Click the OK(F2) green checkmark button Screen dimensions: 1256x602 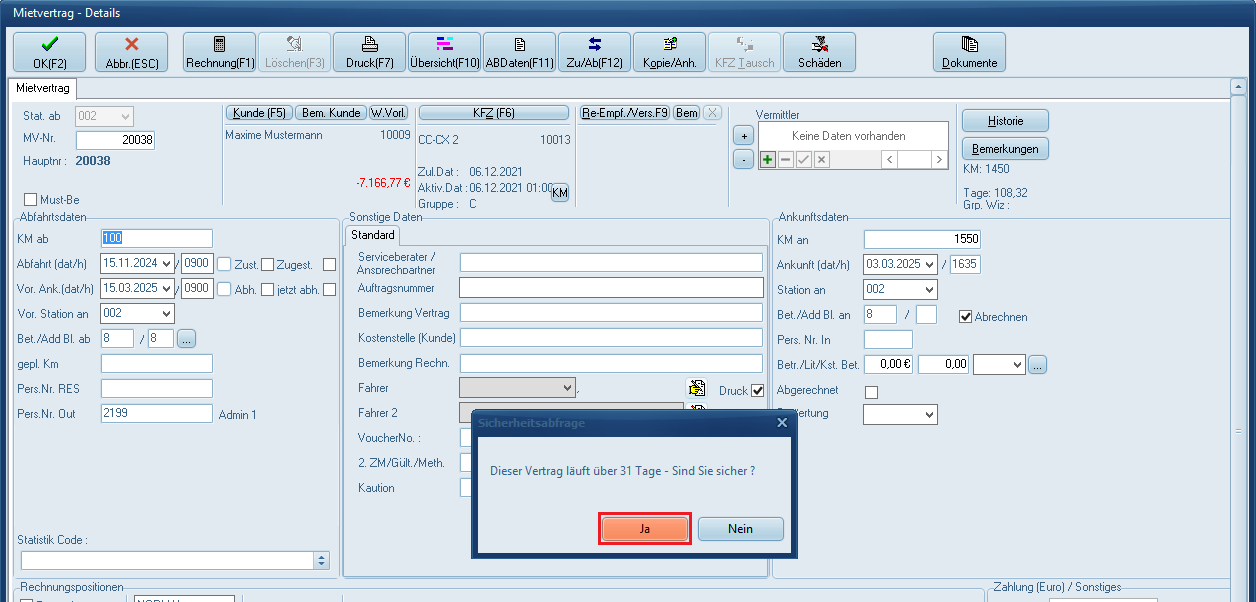tap(49, 52)
